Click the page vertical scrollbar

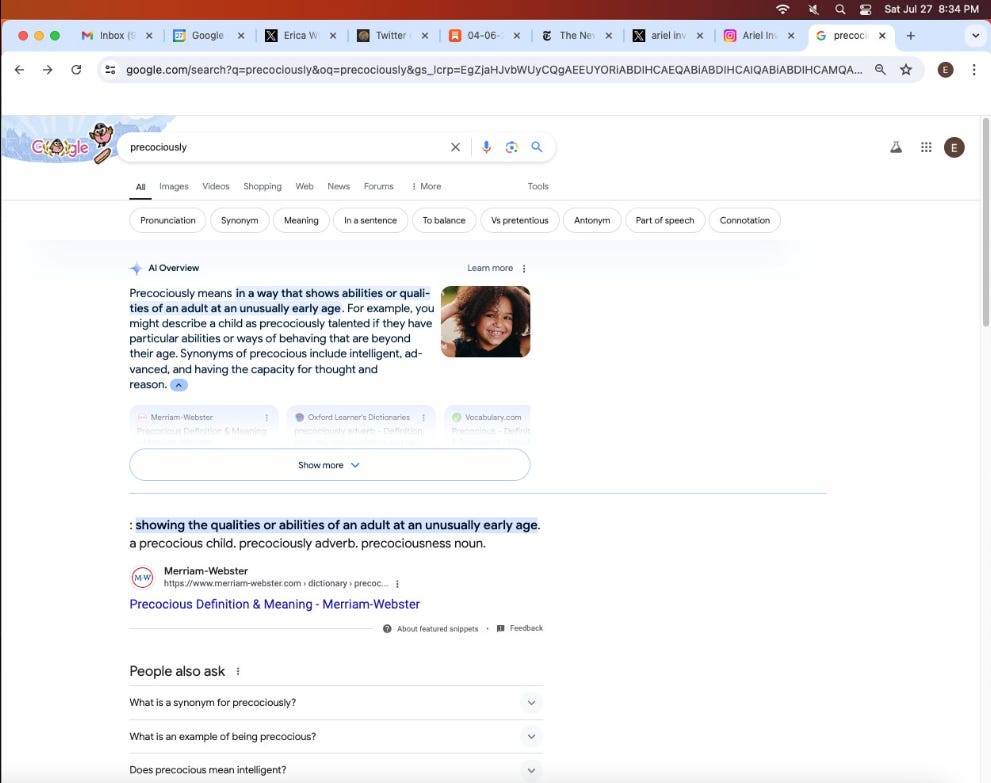(985, 221)
